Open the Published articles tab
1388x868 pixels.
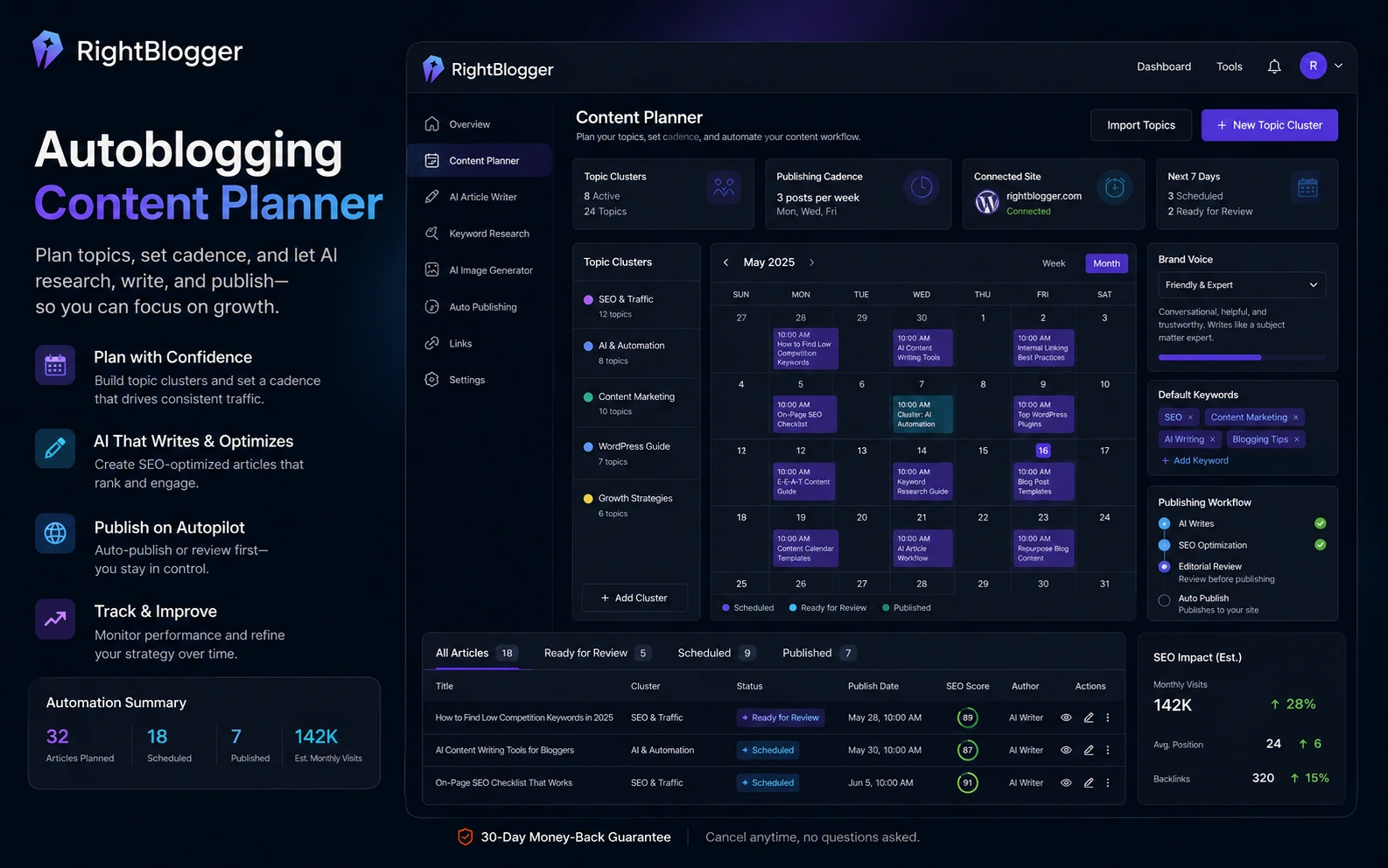coord(819,653)
